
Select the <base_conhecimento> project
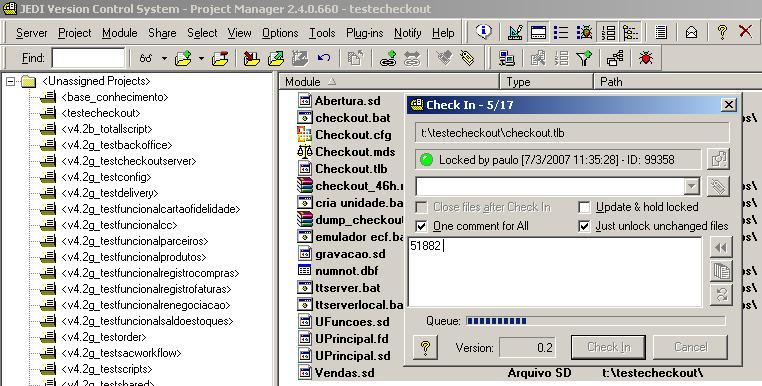point(115,97)
